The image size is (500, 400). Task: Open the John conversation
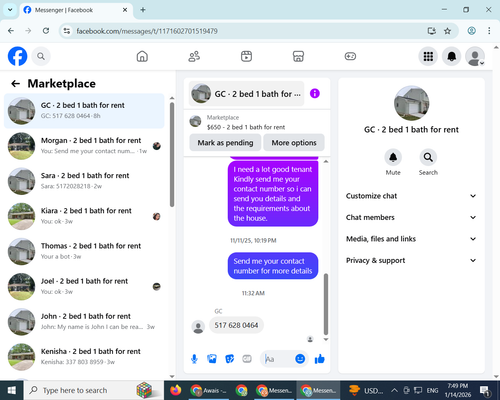84,322
